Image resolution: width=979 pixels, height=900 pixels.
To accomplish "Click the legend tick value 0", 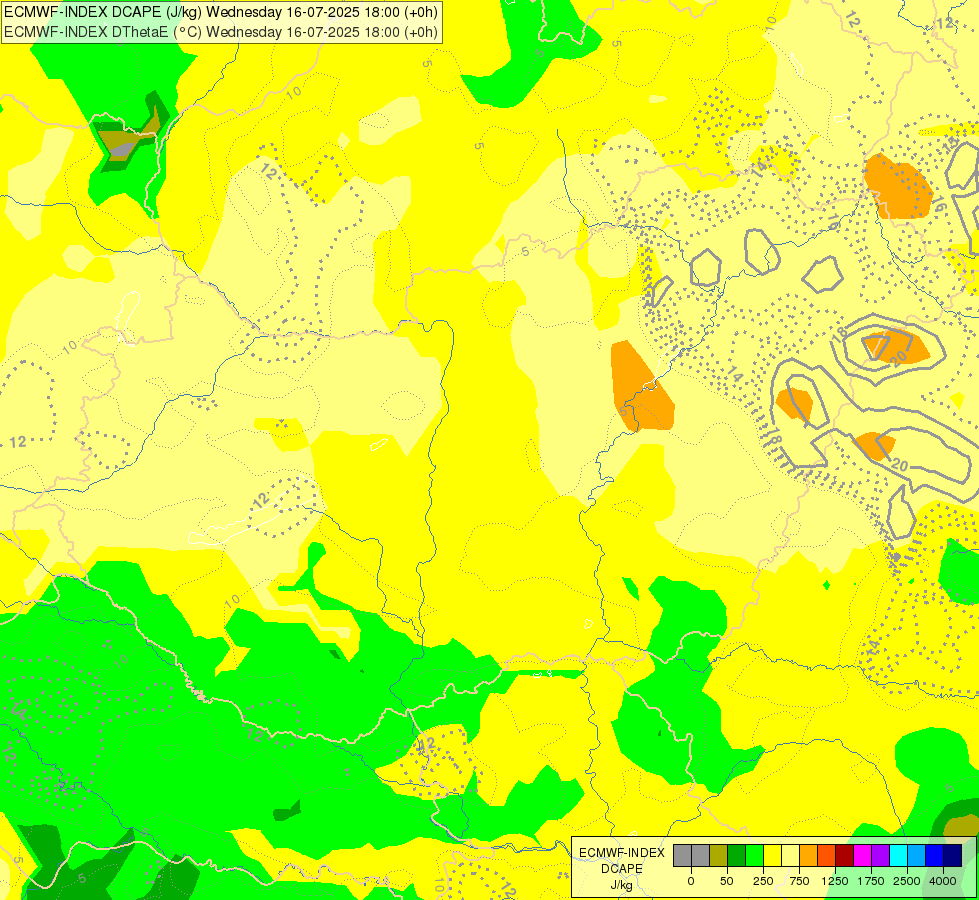I will pyautogui.click(x=691, y=881).
